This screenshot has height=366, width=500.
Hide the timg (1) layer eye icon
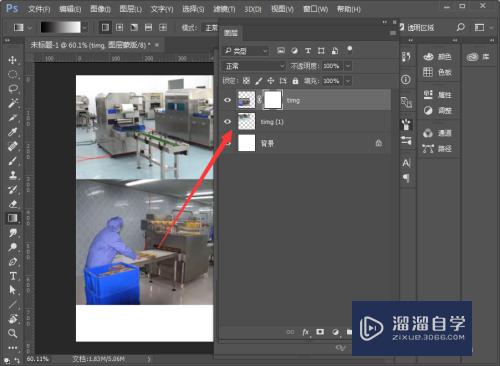[228, 122]
